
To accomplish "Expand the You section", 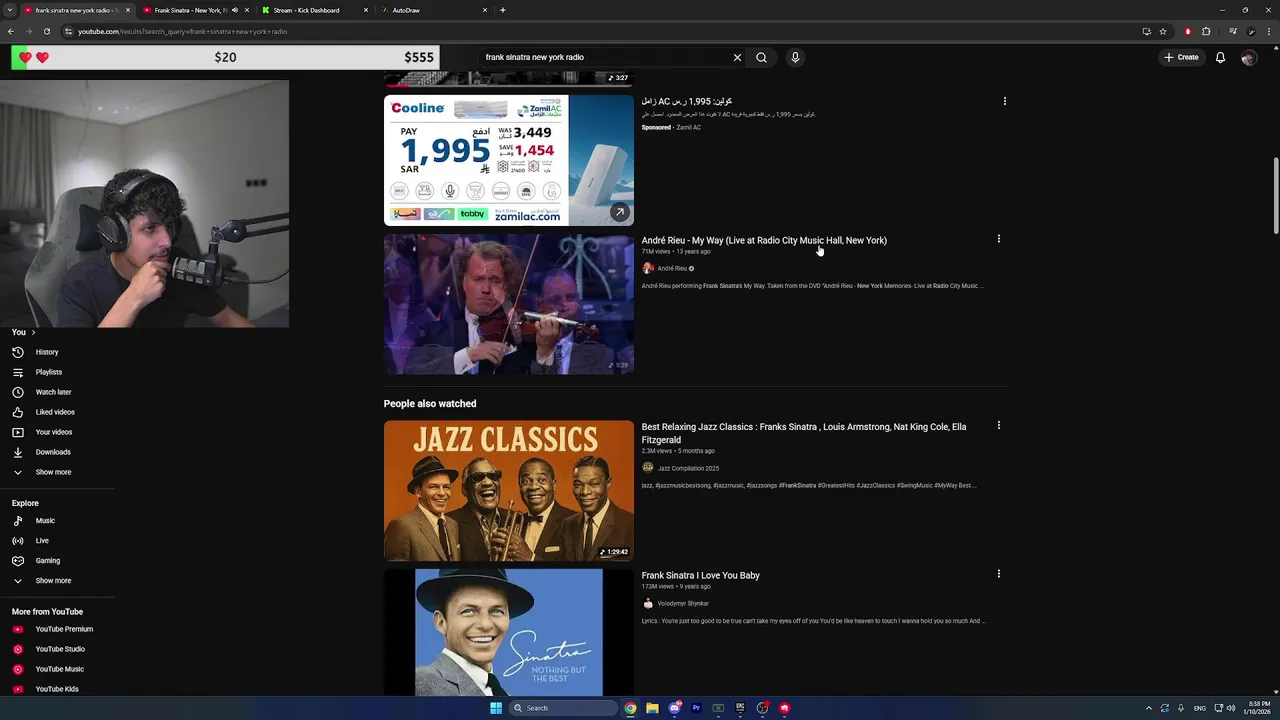I will [24, 332].
